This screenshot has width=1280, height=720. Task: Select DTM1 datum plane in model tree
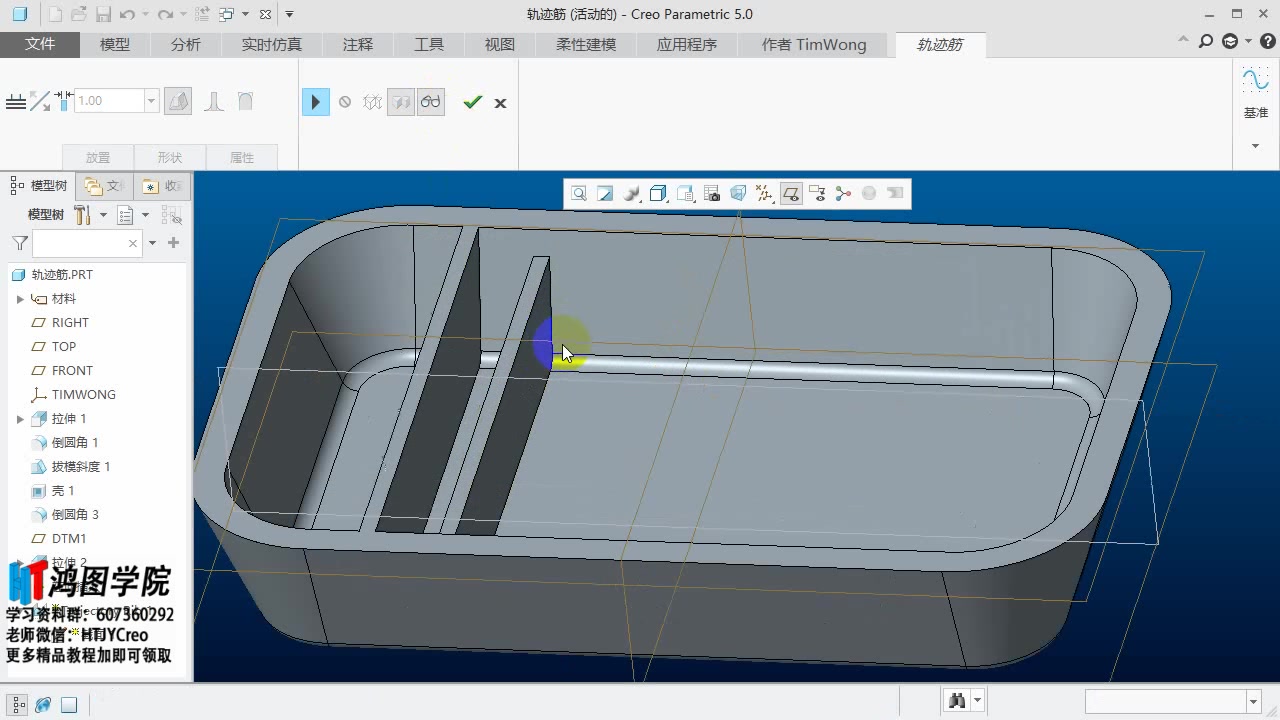point(69,539)
